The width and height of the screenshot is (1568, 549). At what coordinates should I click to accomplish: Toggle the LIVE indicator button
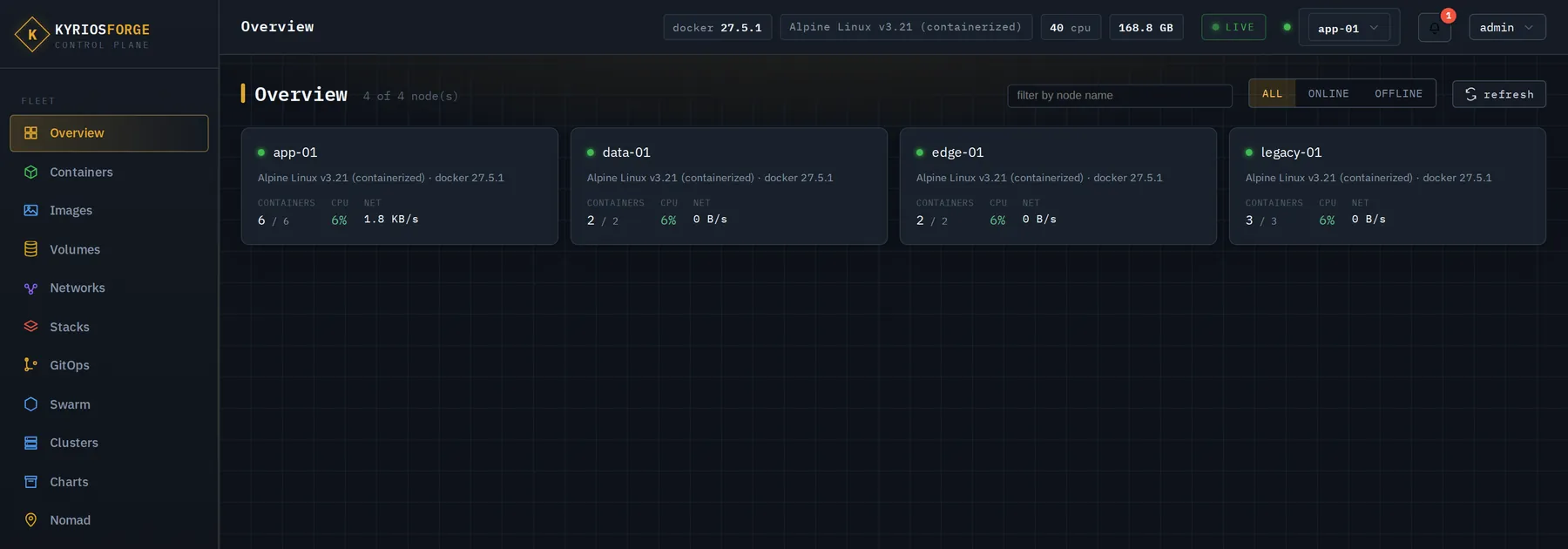pyautogui.click(x=1233, y=27)
